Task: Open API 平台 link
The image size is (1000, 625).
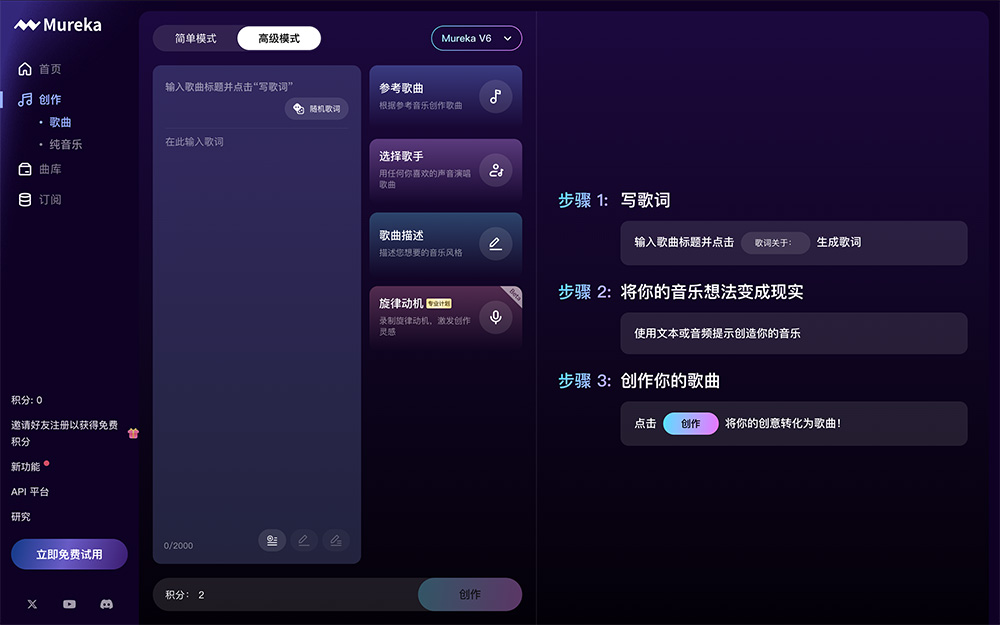Action: (x=30, y=492)
